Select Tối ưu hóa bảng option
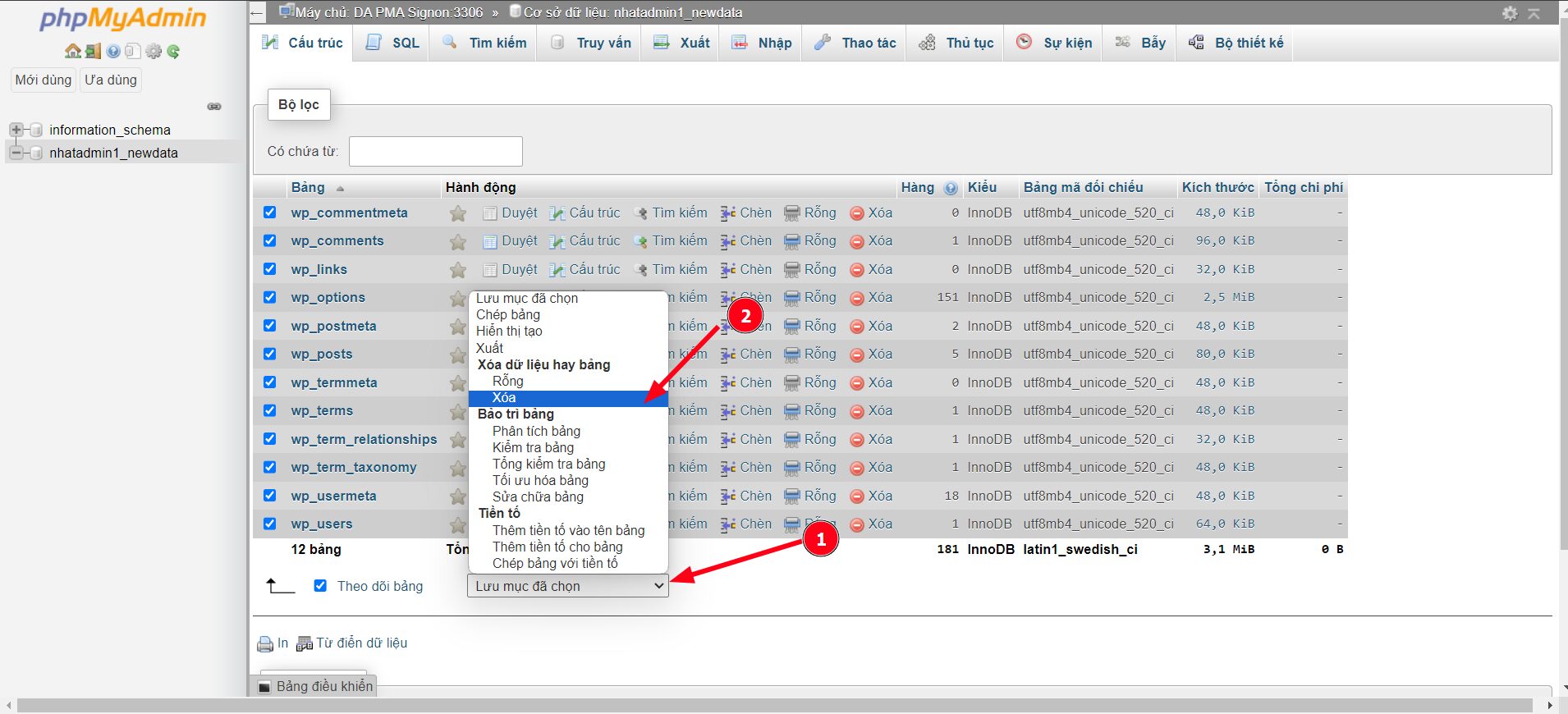 (568, 481)
